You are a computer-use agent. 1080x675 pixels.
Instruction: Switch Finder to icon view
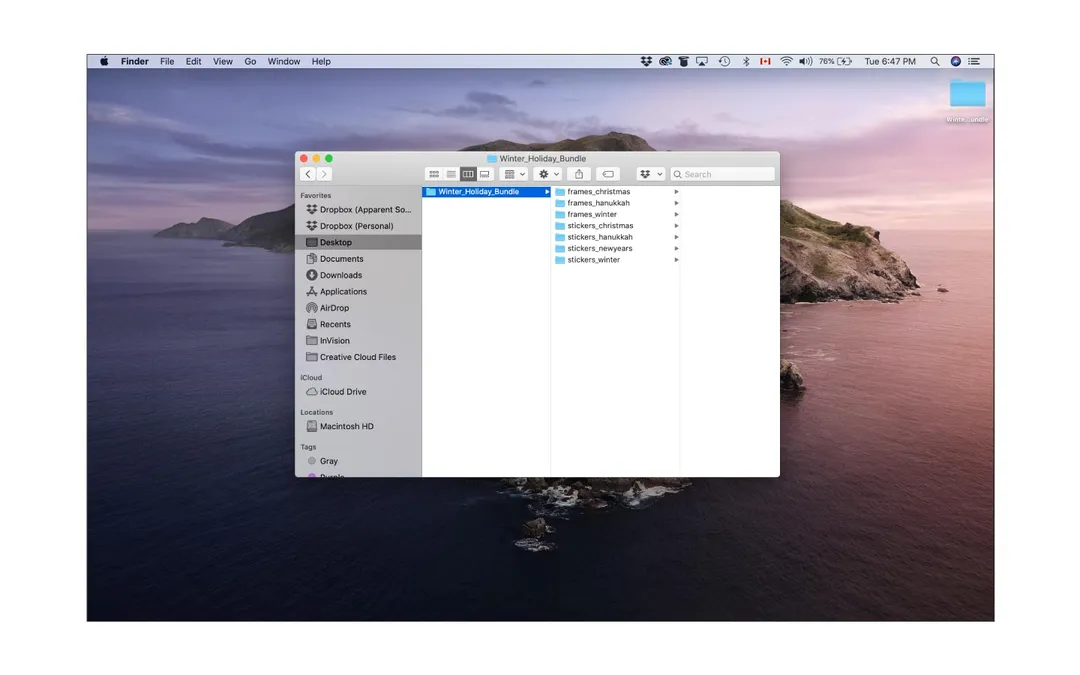(x=434, y=174)
